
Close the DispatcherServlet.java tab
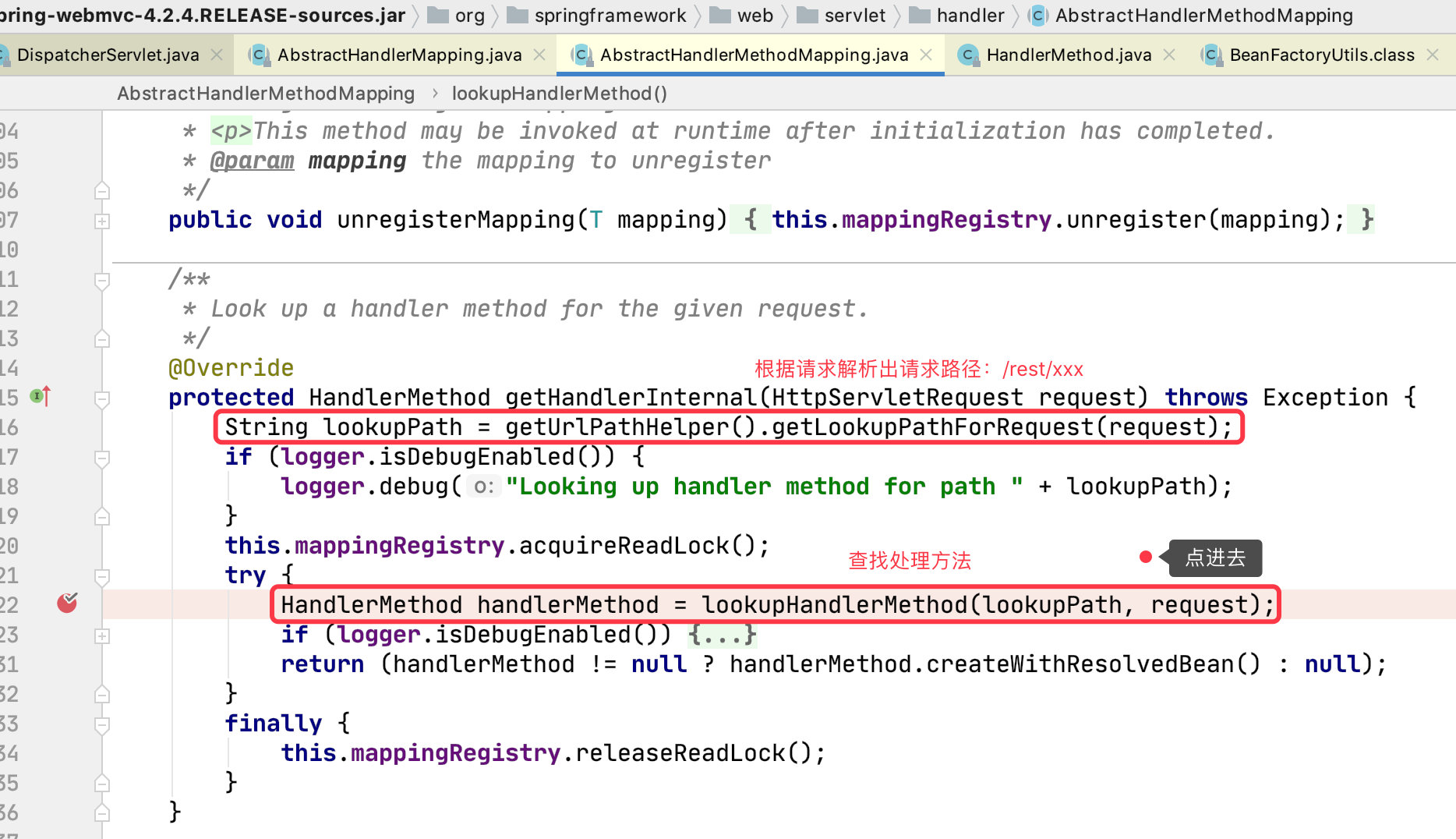(x=217, y=55)
